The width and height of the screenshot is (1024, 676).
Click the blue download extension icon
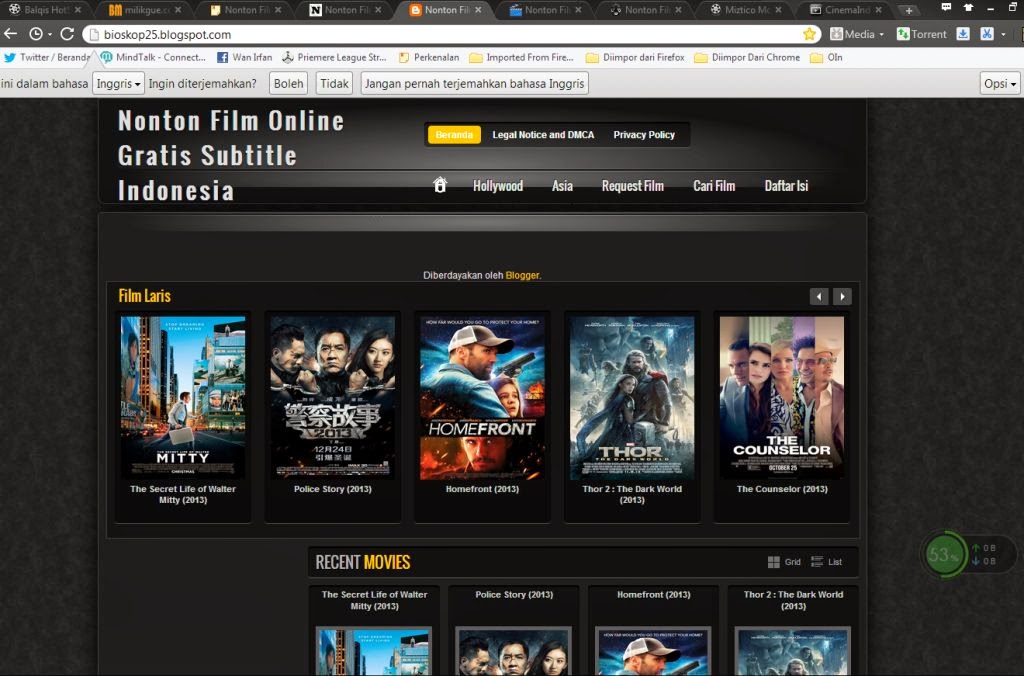(x=963, y=34)
